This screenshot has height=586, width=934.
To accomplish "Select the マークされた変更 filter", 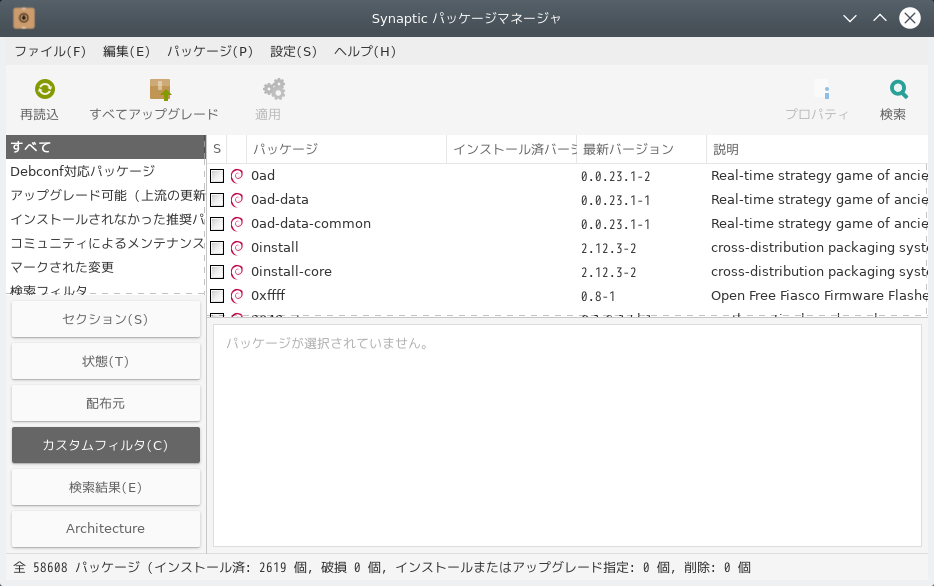I will (x=105, y=267).
